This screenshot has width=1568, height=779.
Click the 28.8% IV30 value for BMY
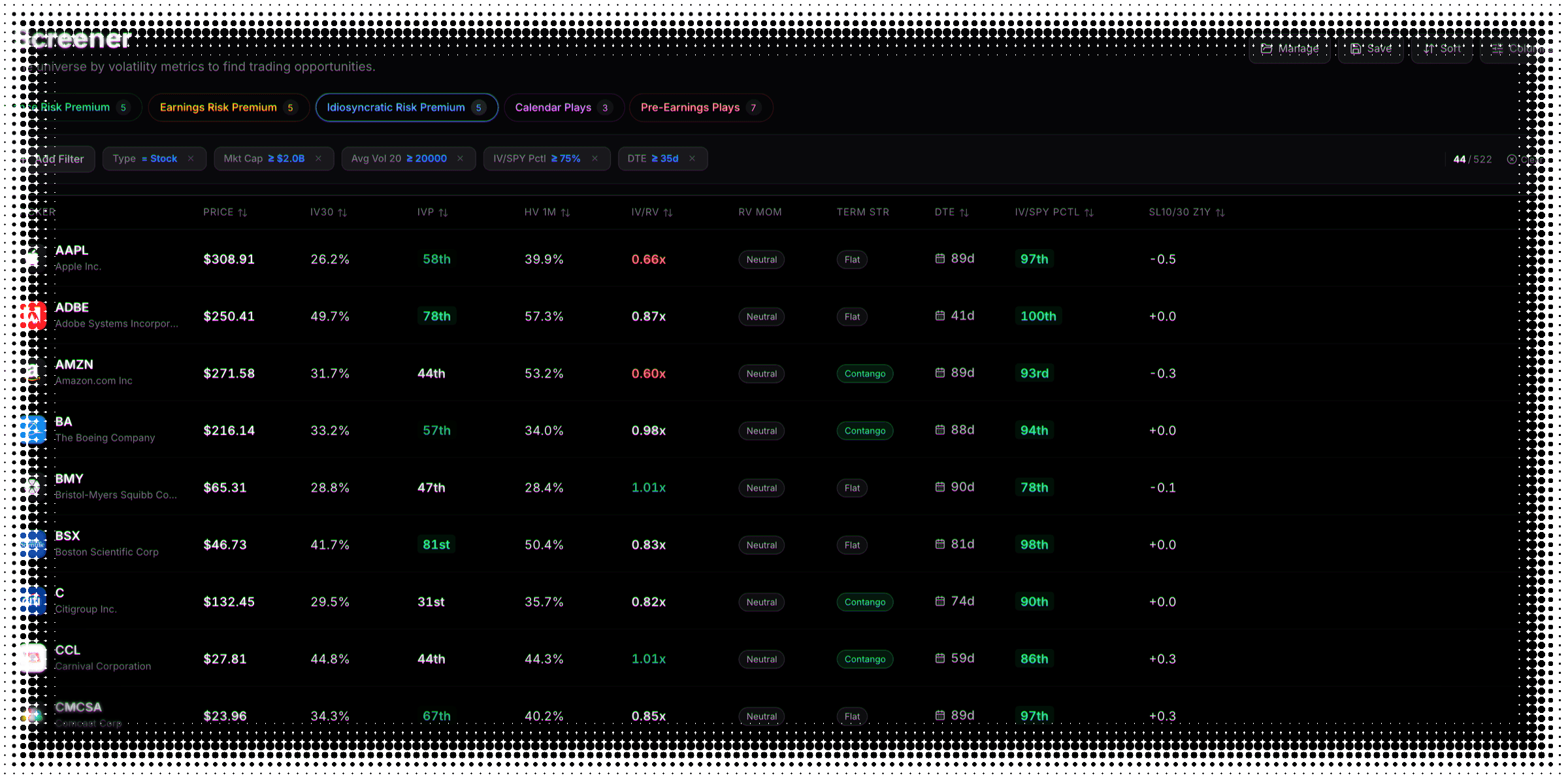coord(330,488)
